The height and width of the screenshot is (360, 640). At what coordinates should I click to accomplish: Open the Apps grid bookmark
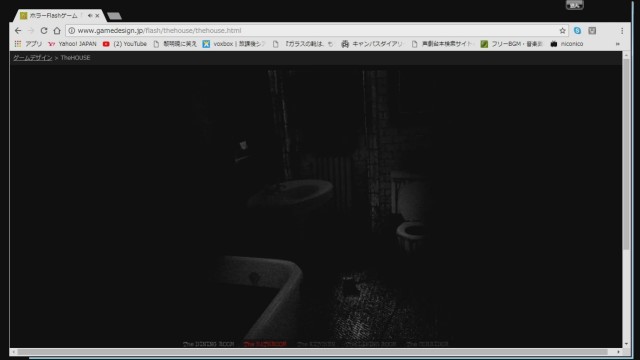[x=28, y=44]
